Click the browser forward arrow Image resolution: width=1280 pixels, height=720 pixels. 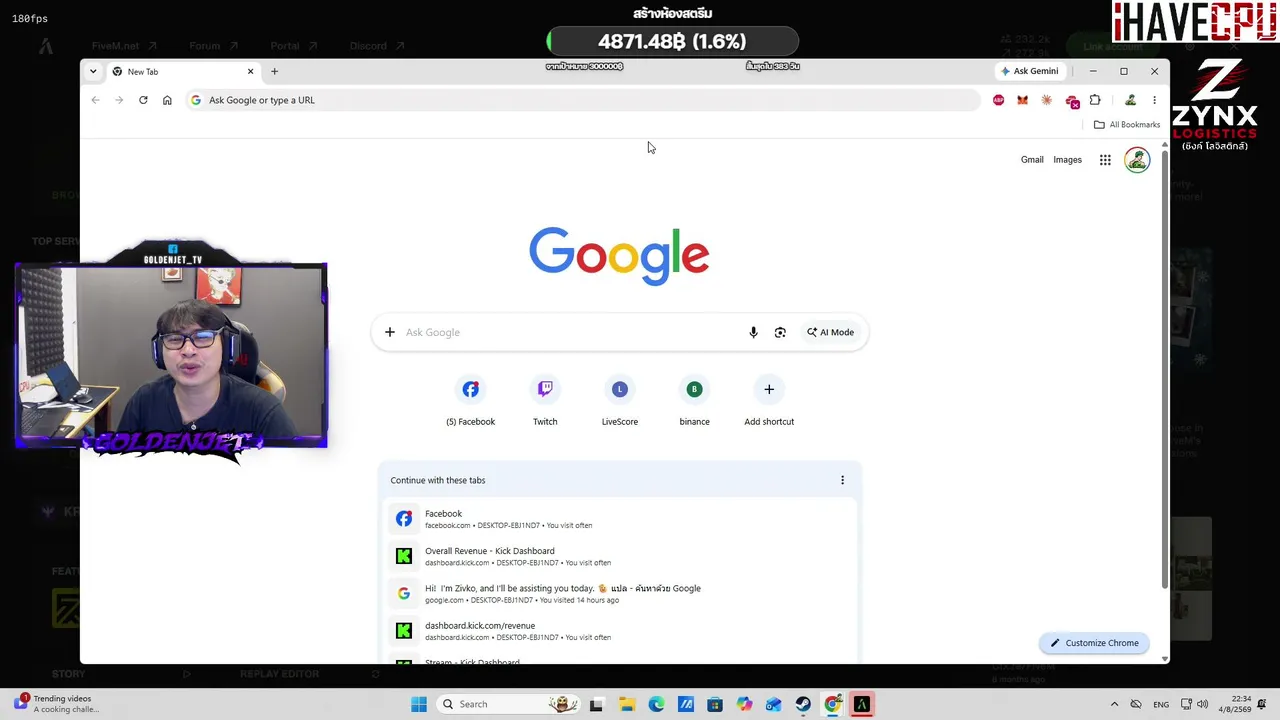coord(119,100)
